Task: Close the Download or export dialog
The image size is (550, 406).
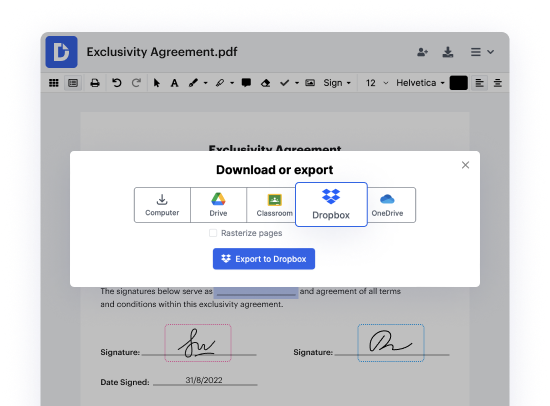Action: click(x=465, y=165)
